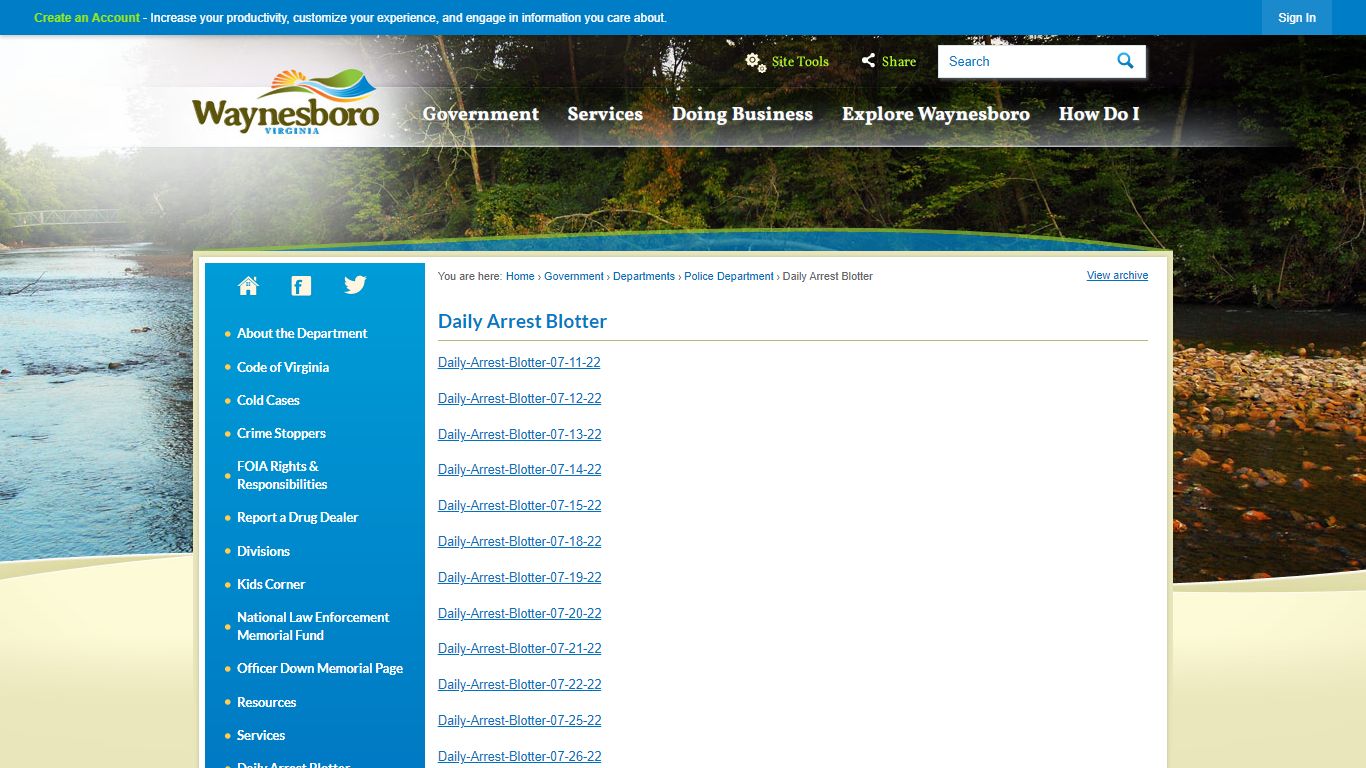
Task: Click the Site Tools label
Action: pyautogui.click(x=800, y=62)
